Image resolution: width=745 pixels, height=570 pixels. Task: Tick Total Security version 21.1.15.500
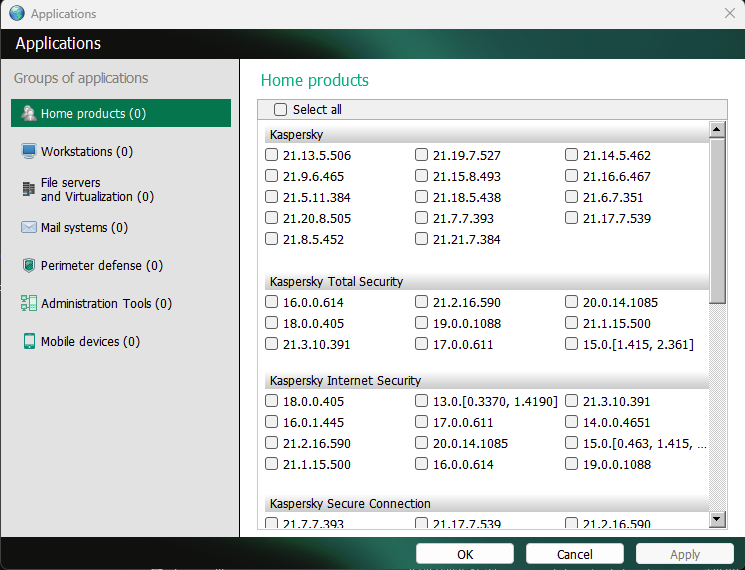tap(572, 322)
